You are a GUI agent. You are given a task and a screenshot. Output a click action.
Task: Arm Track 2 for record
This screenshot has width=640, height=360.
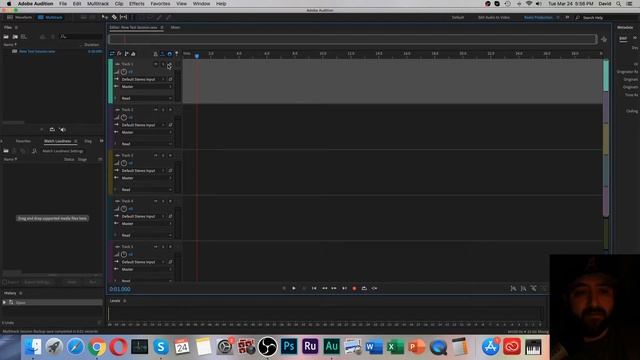pyautogui.click(x=170, y=110)
